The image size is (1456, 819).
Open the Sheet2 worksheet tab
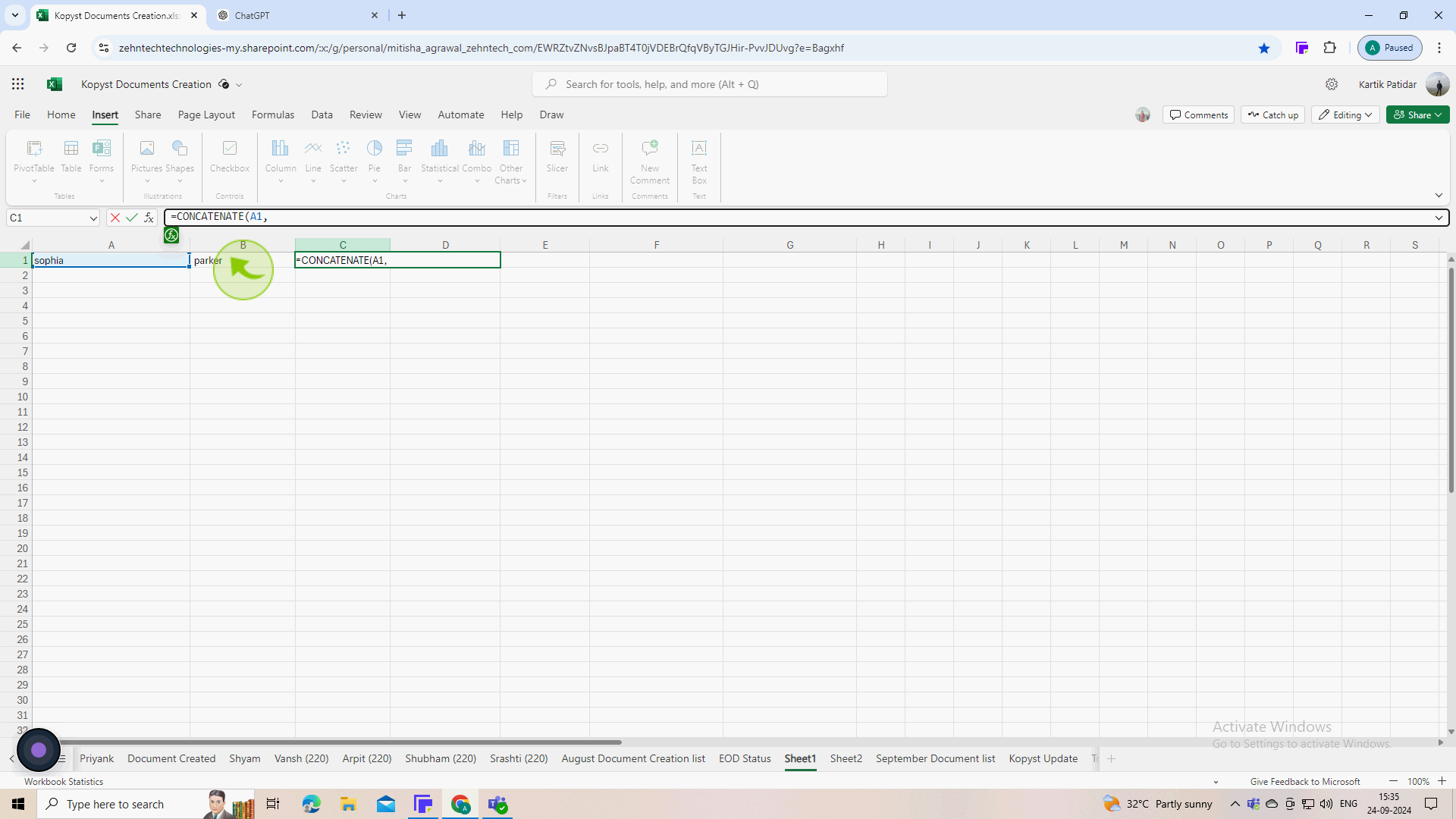[846, 758]
